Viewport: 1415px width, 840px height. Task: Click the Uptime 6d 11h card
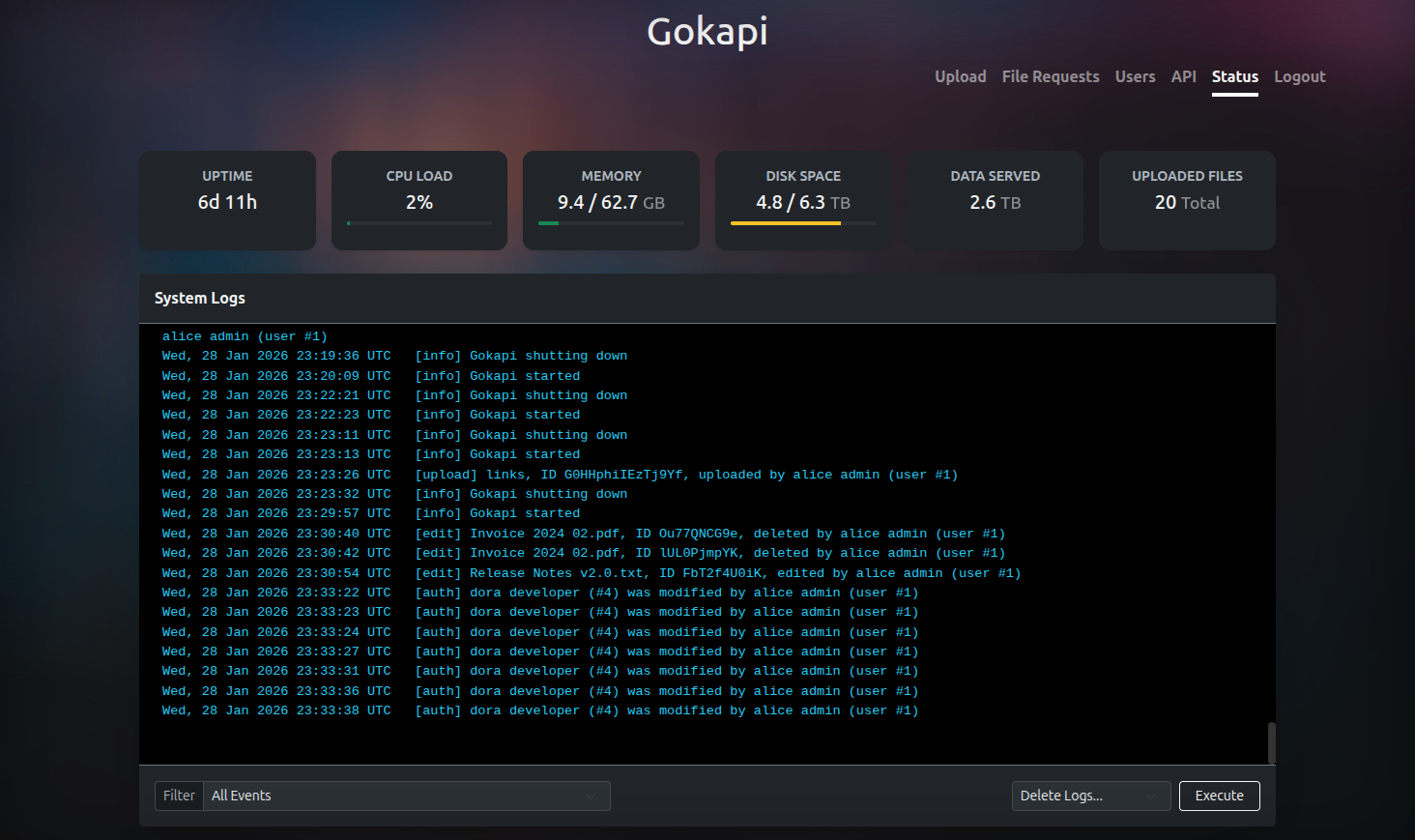(x=227, y=200)
